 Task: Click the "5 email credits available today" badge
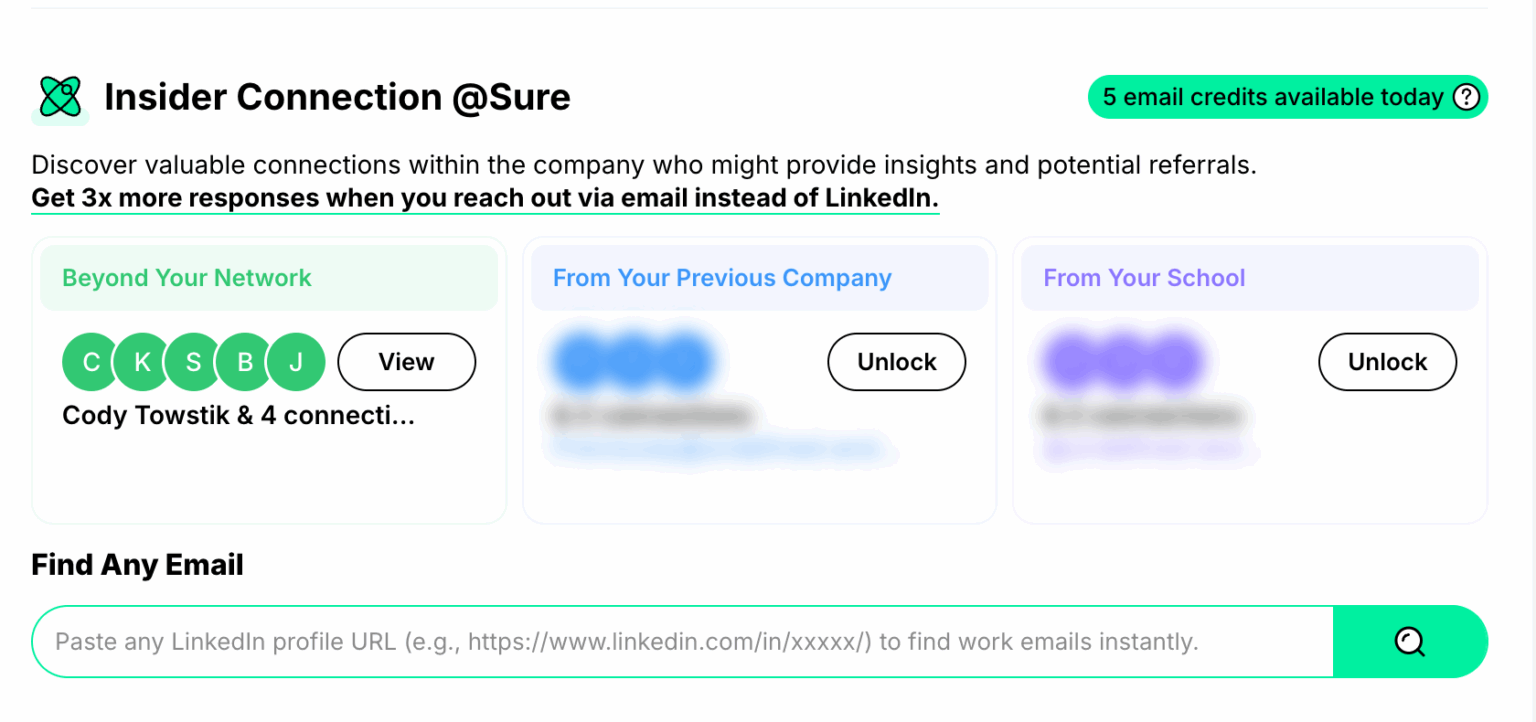(x=1286, y=97)
